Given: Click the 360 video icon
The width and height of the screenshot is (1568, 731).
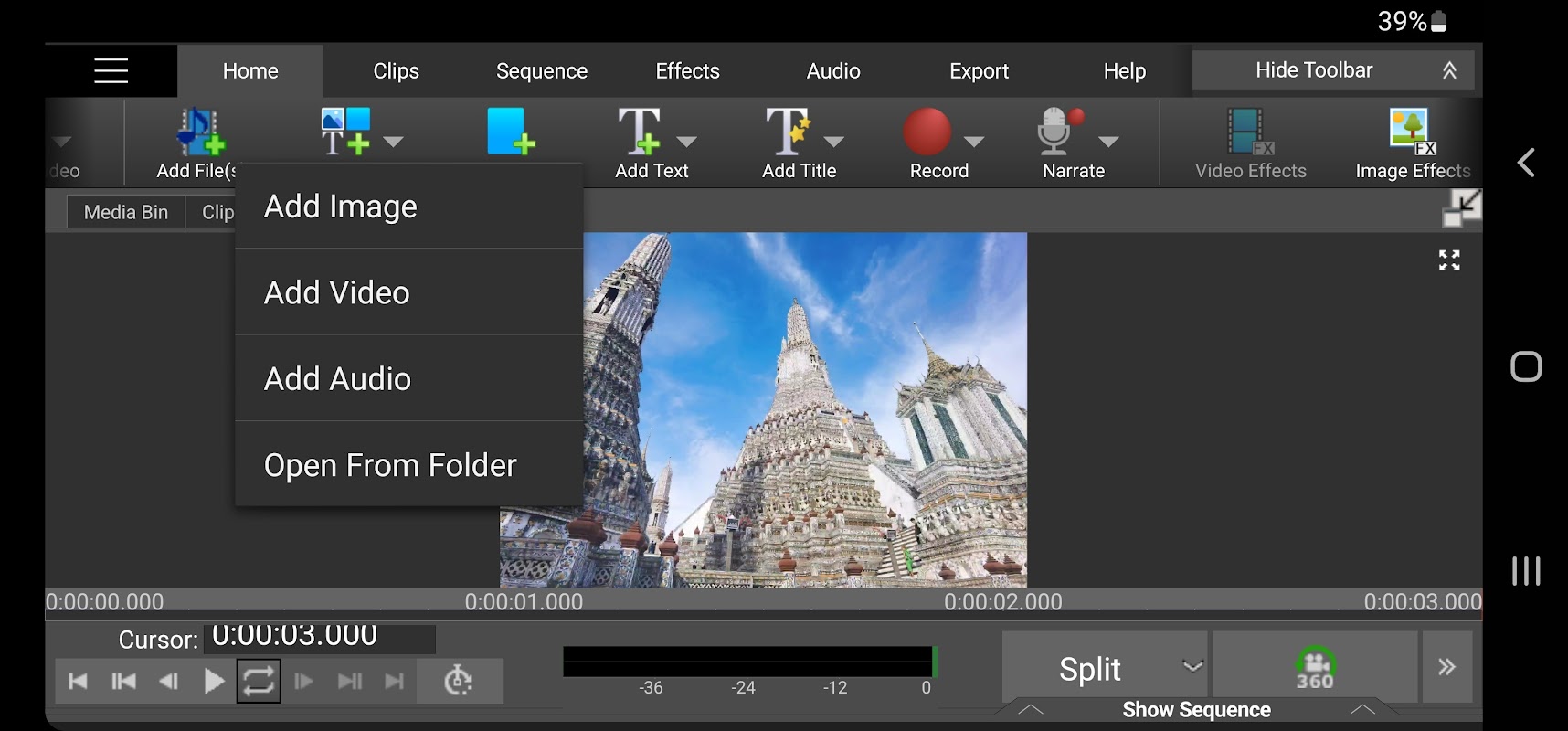Looking at the screenshot, I should point(1315,667).
